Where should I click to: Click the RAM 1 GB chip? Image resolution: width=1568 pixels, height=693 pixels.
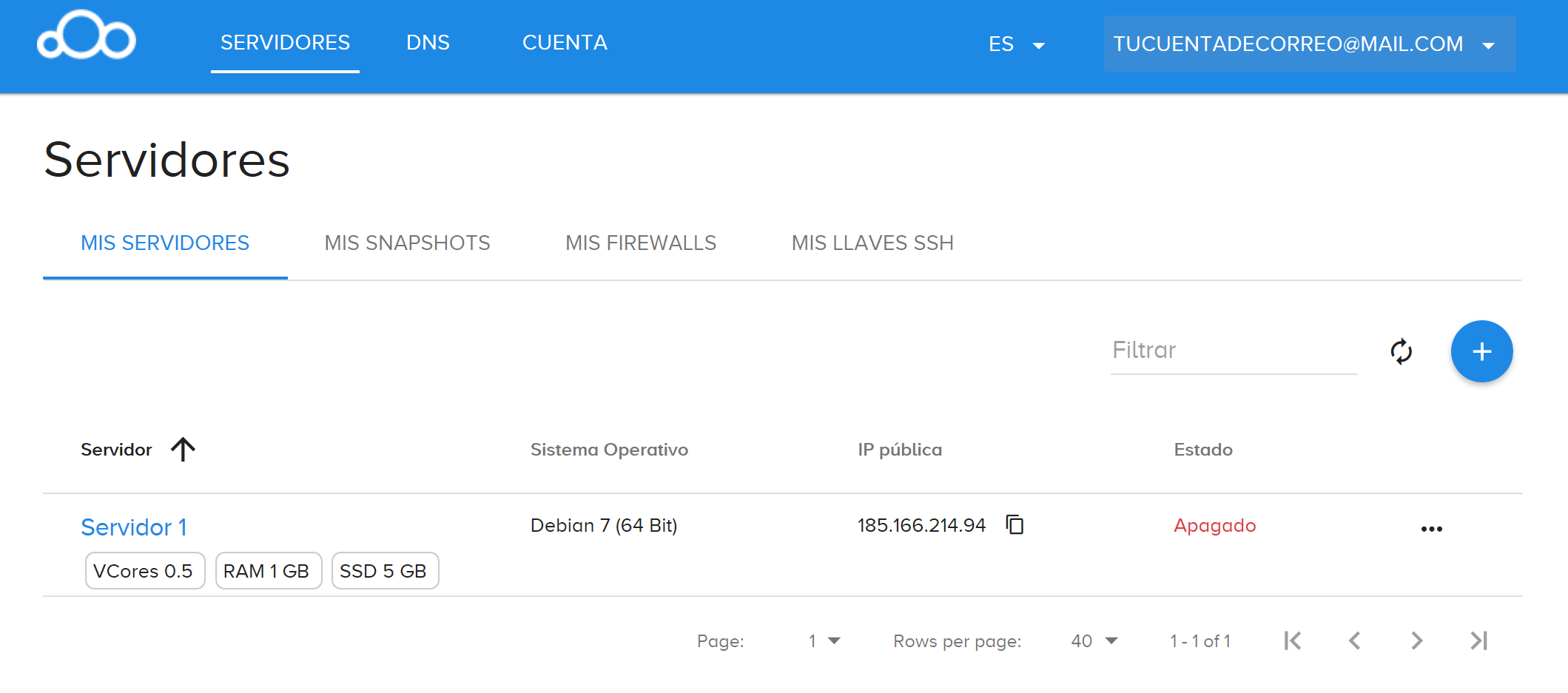click(x=269, y=571)
